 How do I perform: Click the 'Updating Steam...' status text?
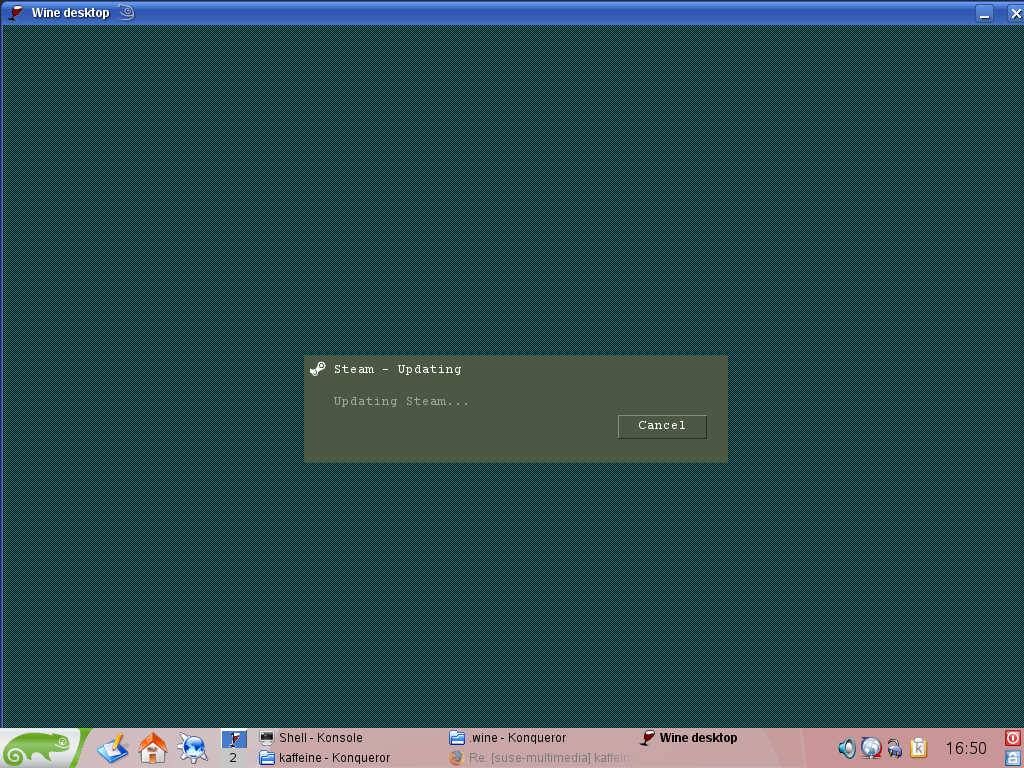click(401, 401)
